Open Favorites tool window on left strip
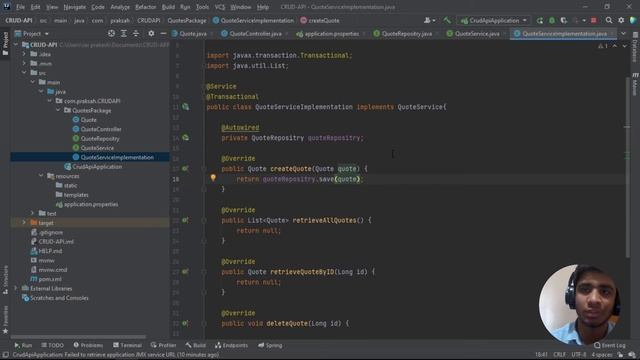 pyautogui.click(x=5, y=320)
